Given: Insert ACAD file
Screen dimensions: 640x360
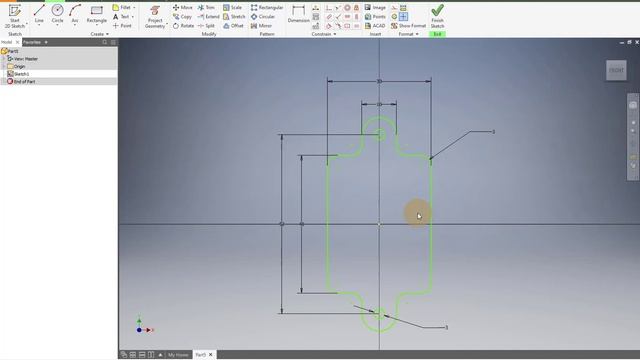Looking at the screenshot, I should point(375,26).
